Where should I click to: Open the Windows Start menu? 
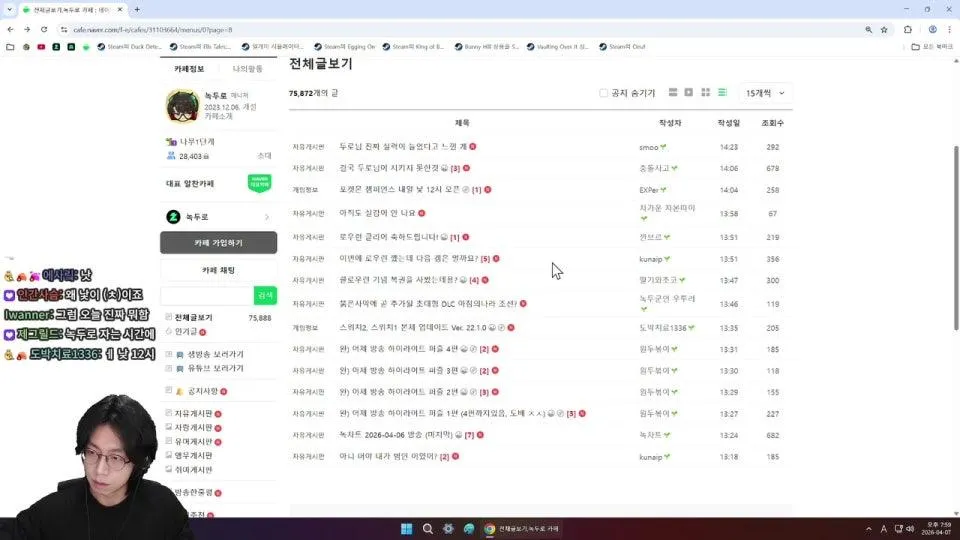pos(407,529)
